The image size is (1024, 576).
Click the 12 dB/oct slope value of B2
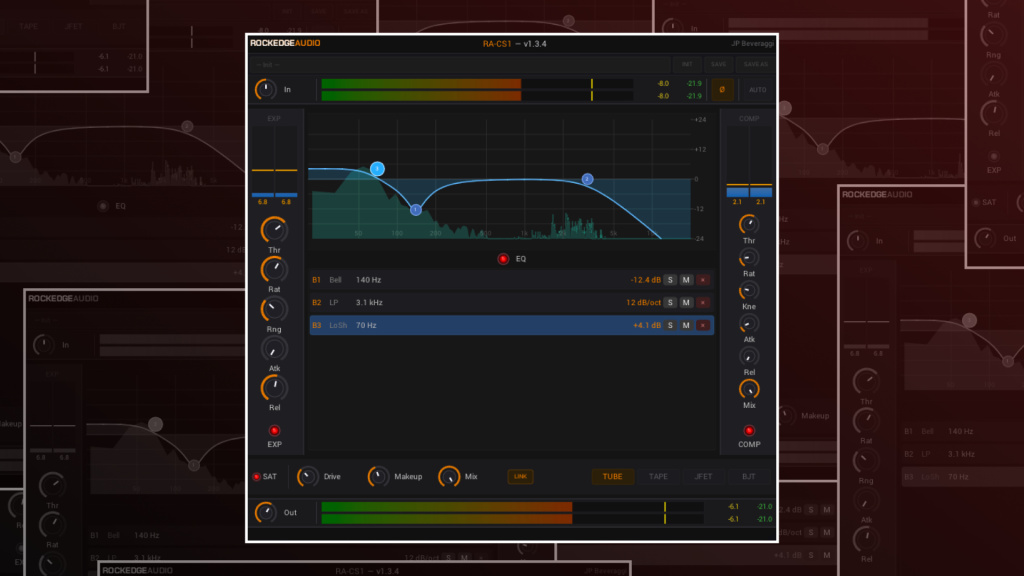(x=643, y=302)
